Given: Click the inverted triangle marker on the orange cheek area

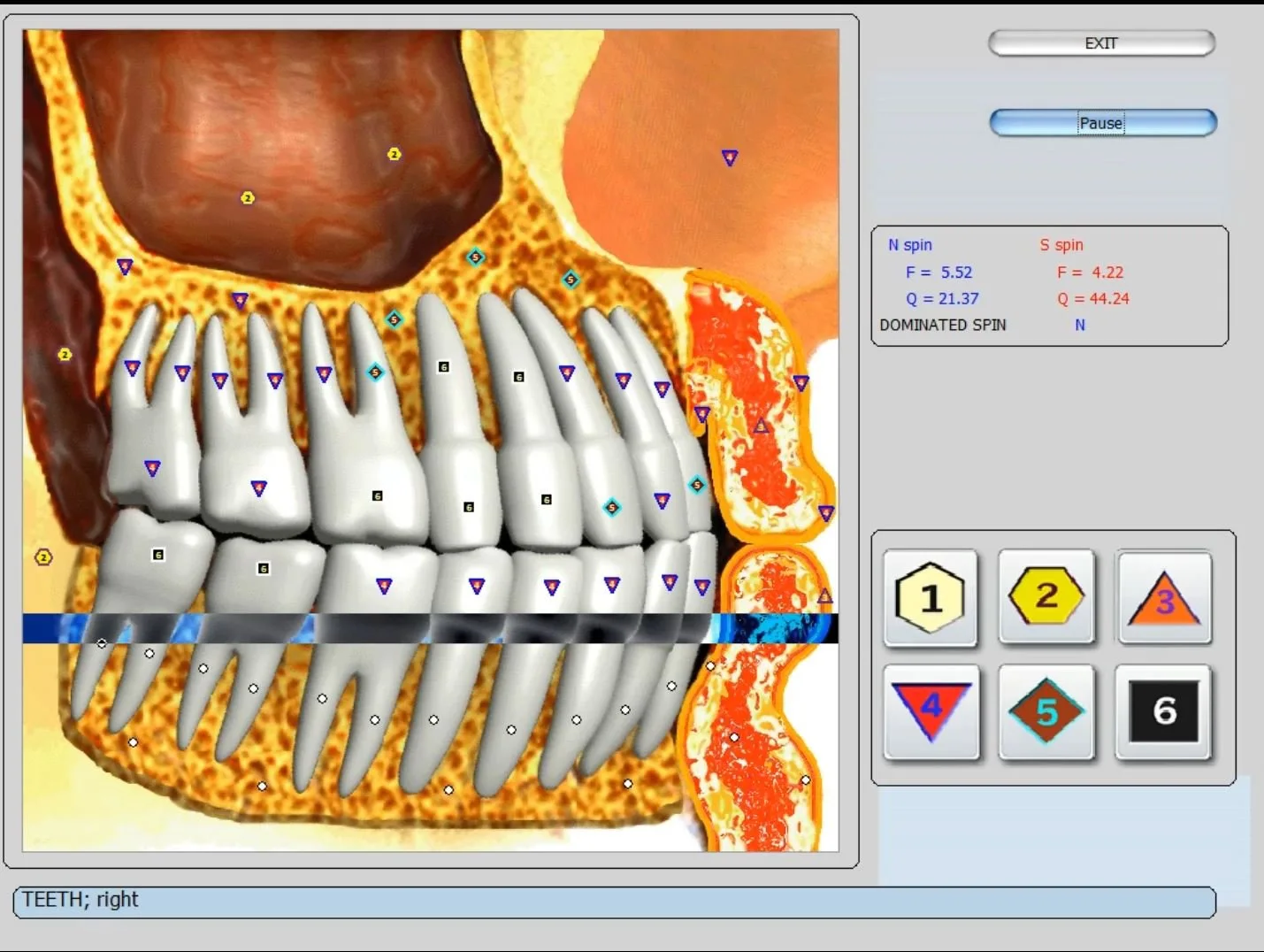Looking at the screenshot, I should (x=730, y=157).
